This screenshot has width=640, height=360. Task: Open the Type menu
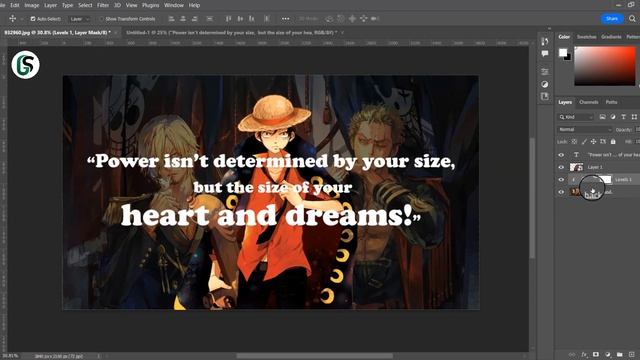point(67,5)
